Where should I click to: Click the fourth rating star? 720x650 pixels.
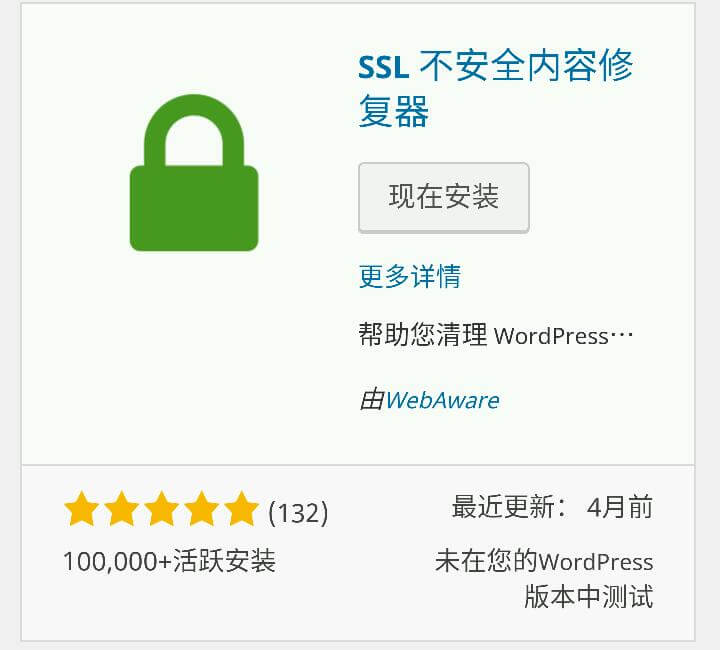202,508
